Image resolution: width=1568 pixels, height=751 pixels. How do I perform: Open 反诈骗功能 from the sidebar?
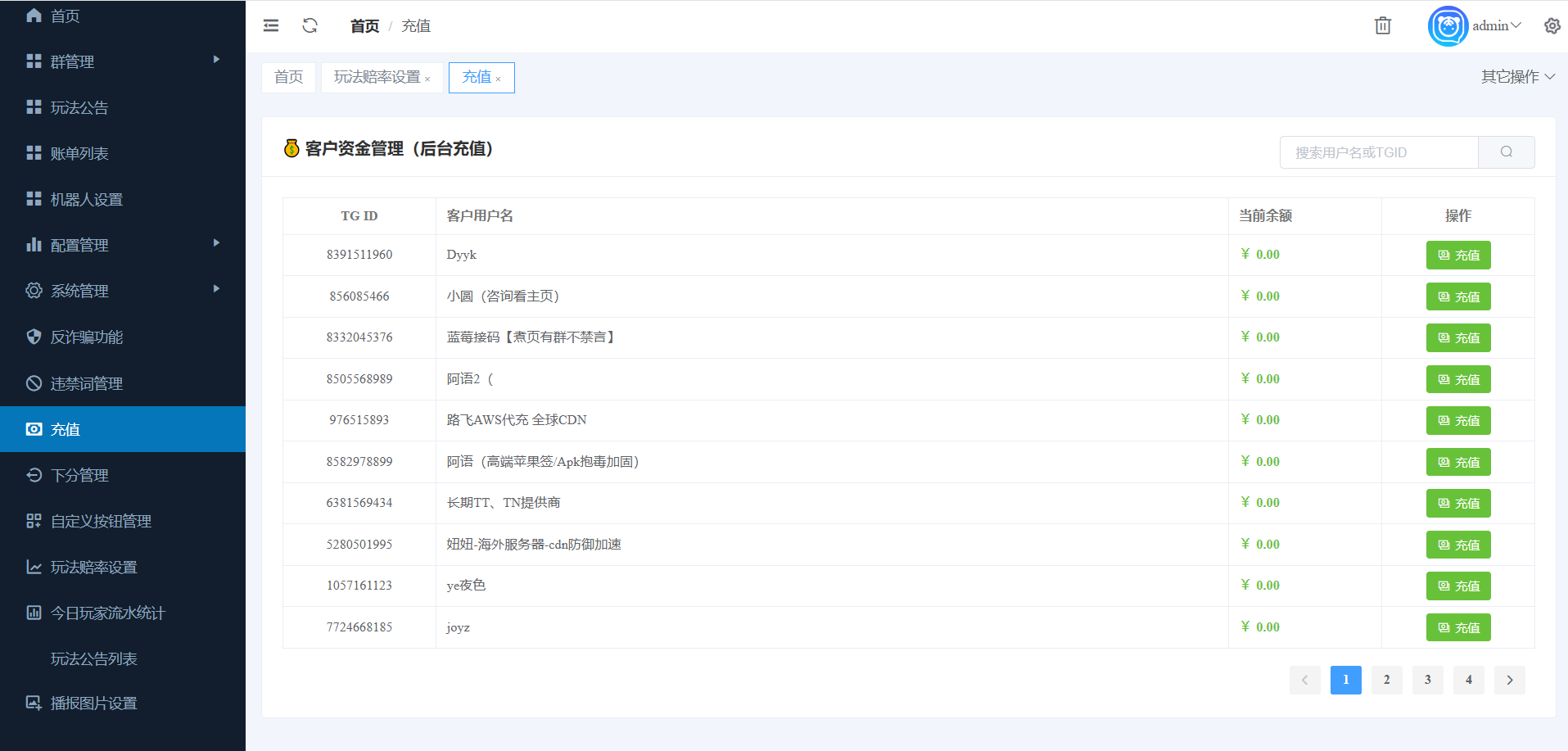point(87,337)
